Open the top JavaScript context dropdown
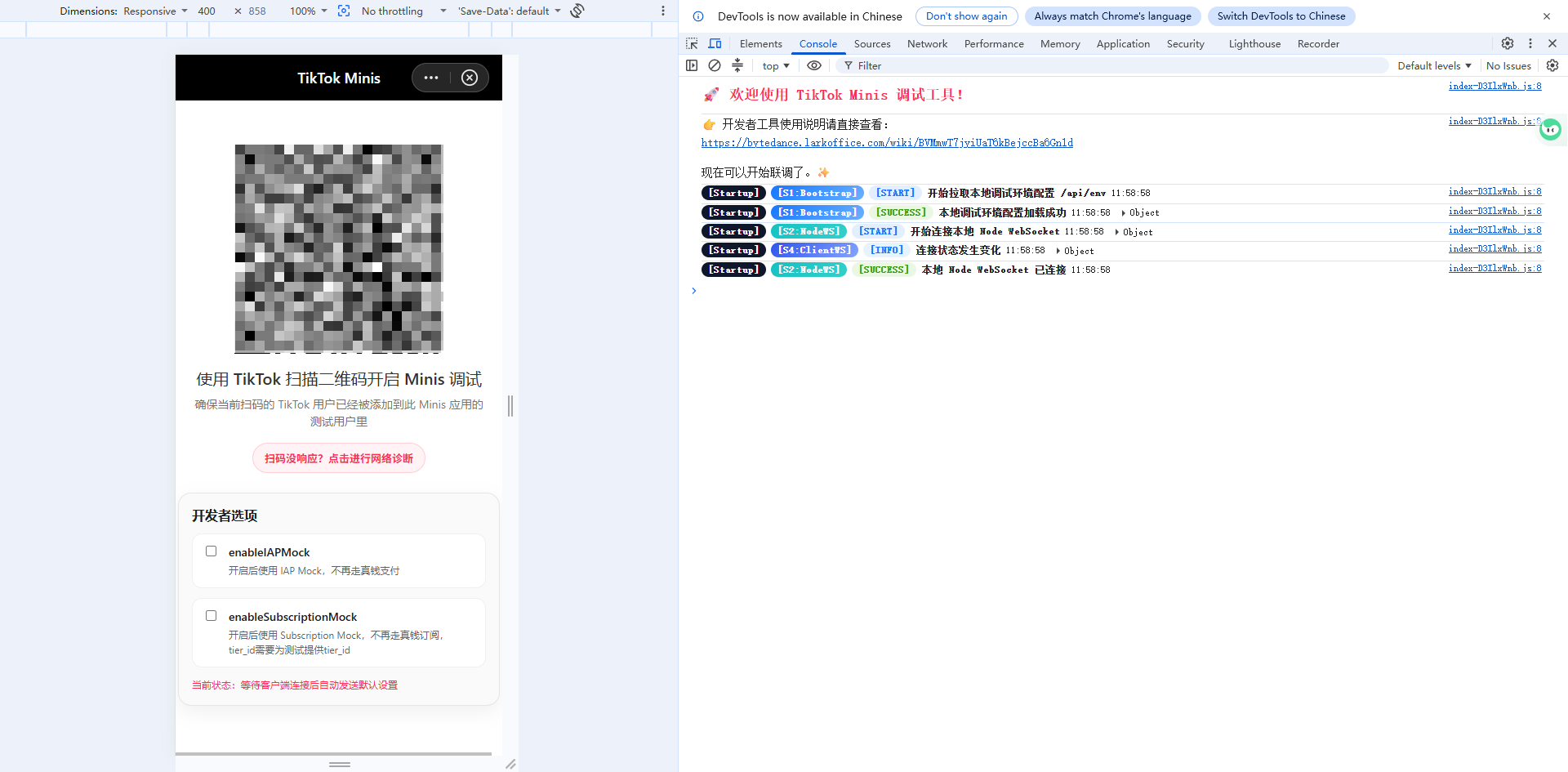Screen dimensions: 1568x772 (x=776, y=65)
